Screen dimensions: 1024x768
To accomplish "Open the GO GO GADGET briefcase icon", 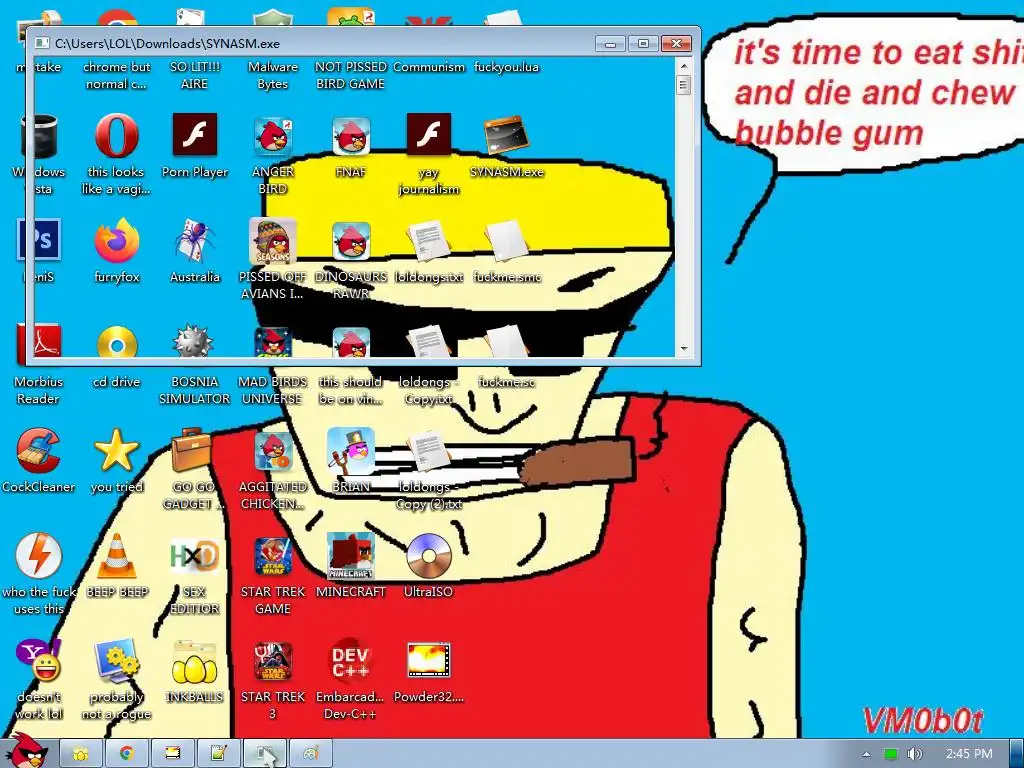I will click(192, 450).
